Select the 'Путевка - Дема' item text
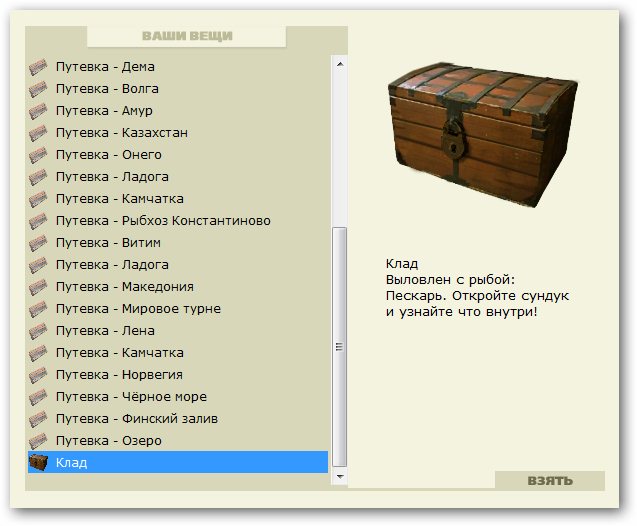Viewport: 637px width, 526px height. point(105,67)
